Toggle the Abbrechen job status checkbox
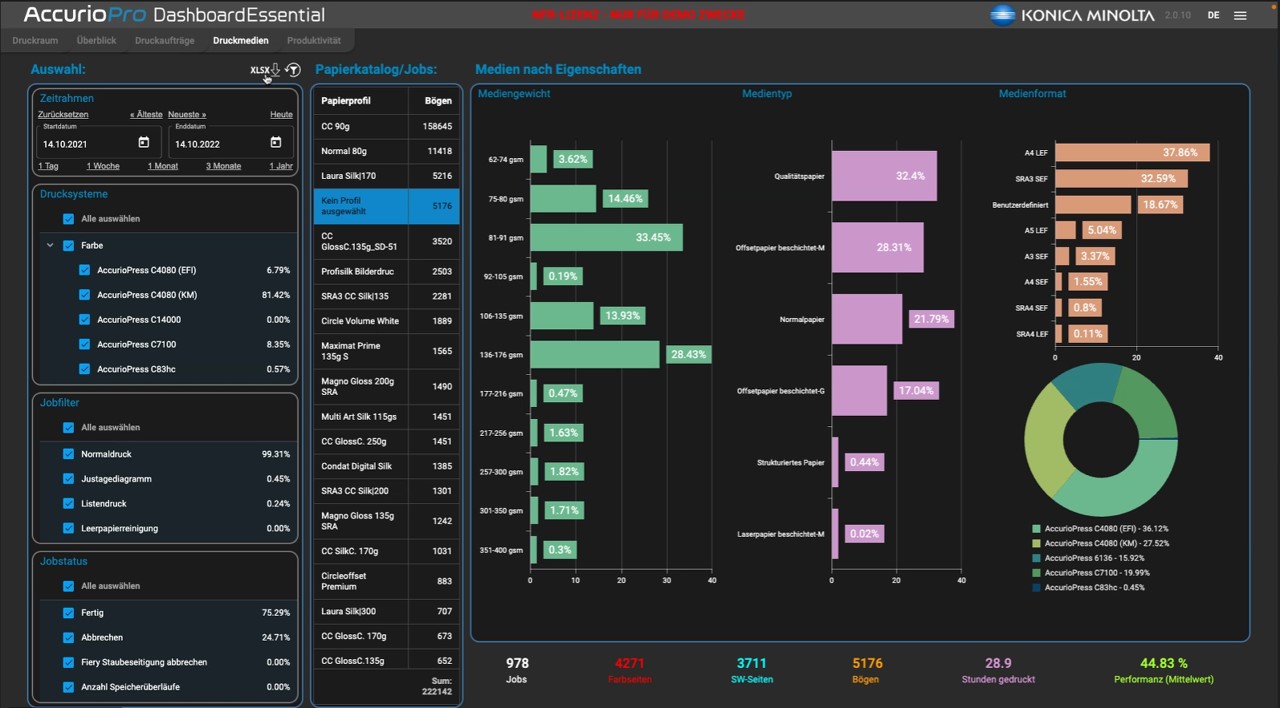1280x708 pixels. tap(68, 638)
